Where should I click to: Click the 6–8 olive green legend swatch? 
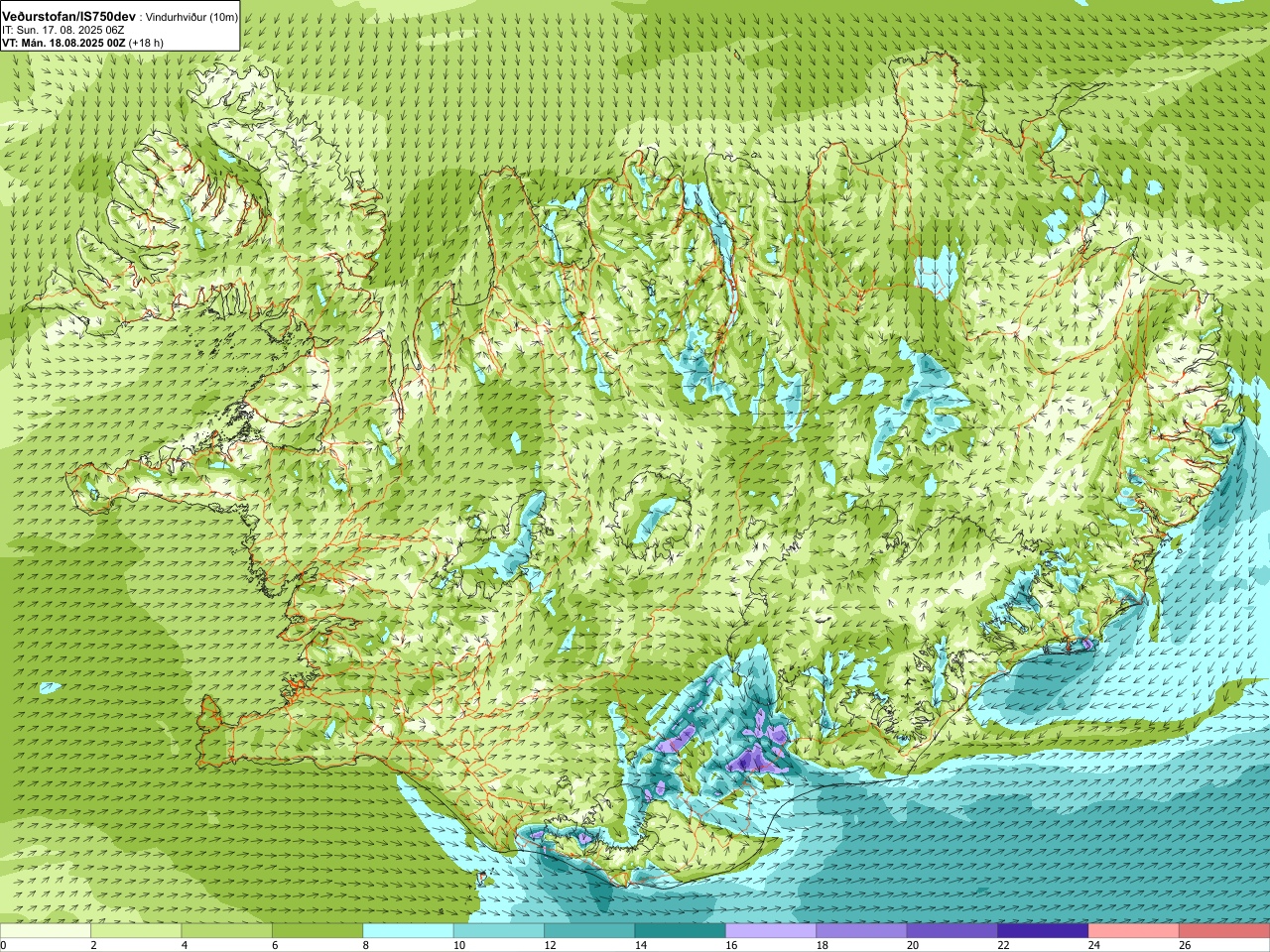317,931
